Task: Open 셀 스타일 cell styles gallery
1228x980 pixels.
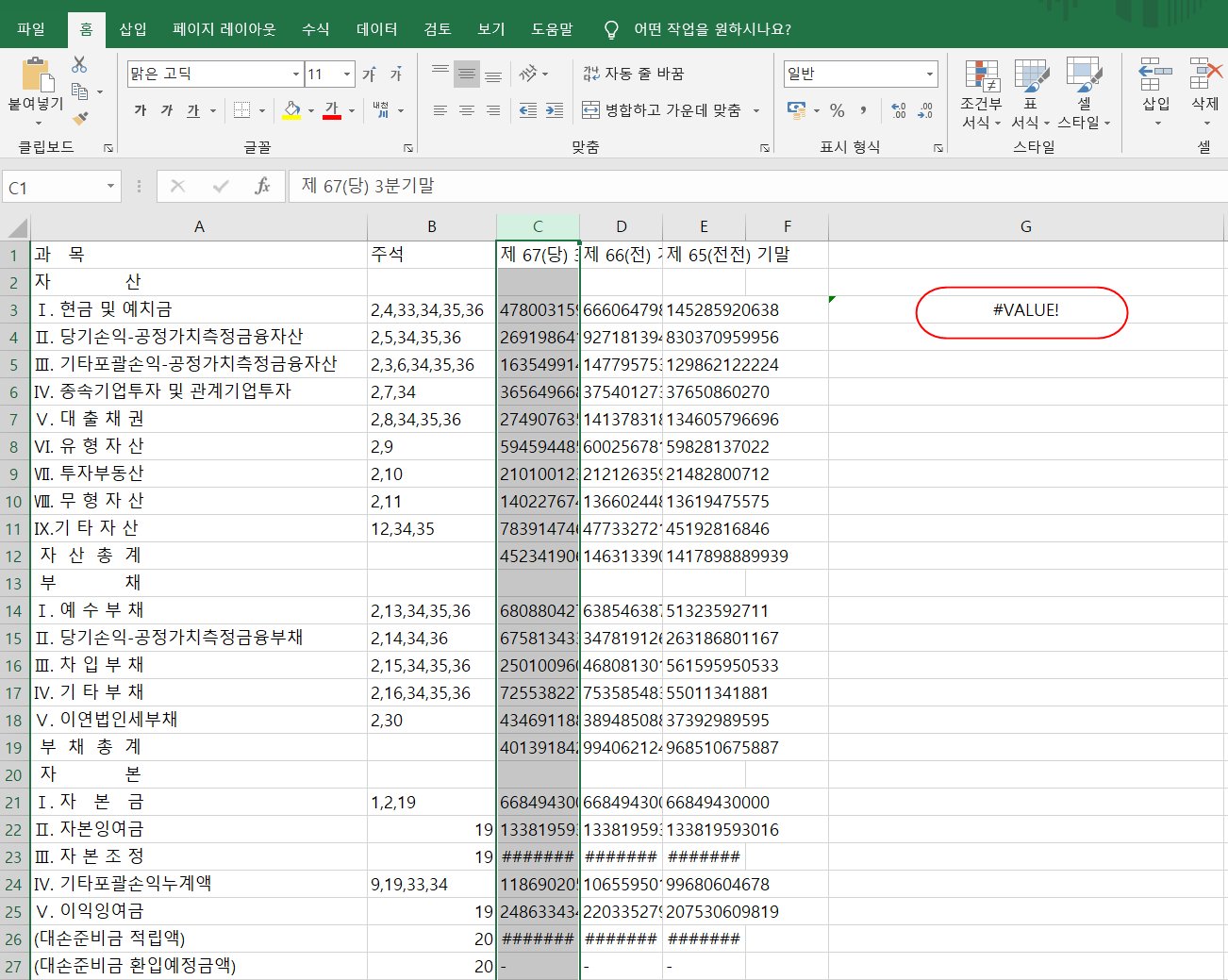Action: point(1084,93)
